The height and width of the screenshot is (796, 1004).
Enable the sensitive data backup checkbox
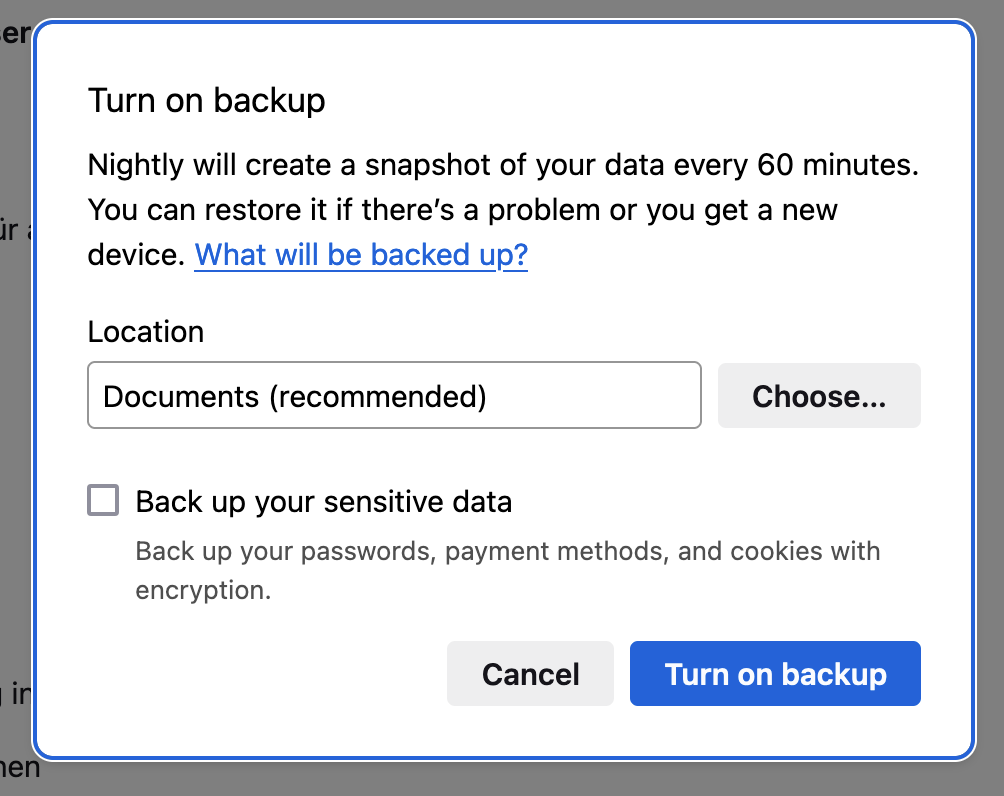point(103,500)
